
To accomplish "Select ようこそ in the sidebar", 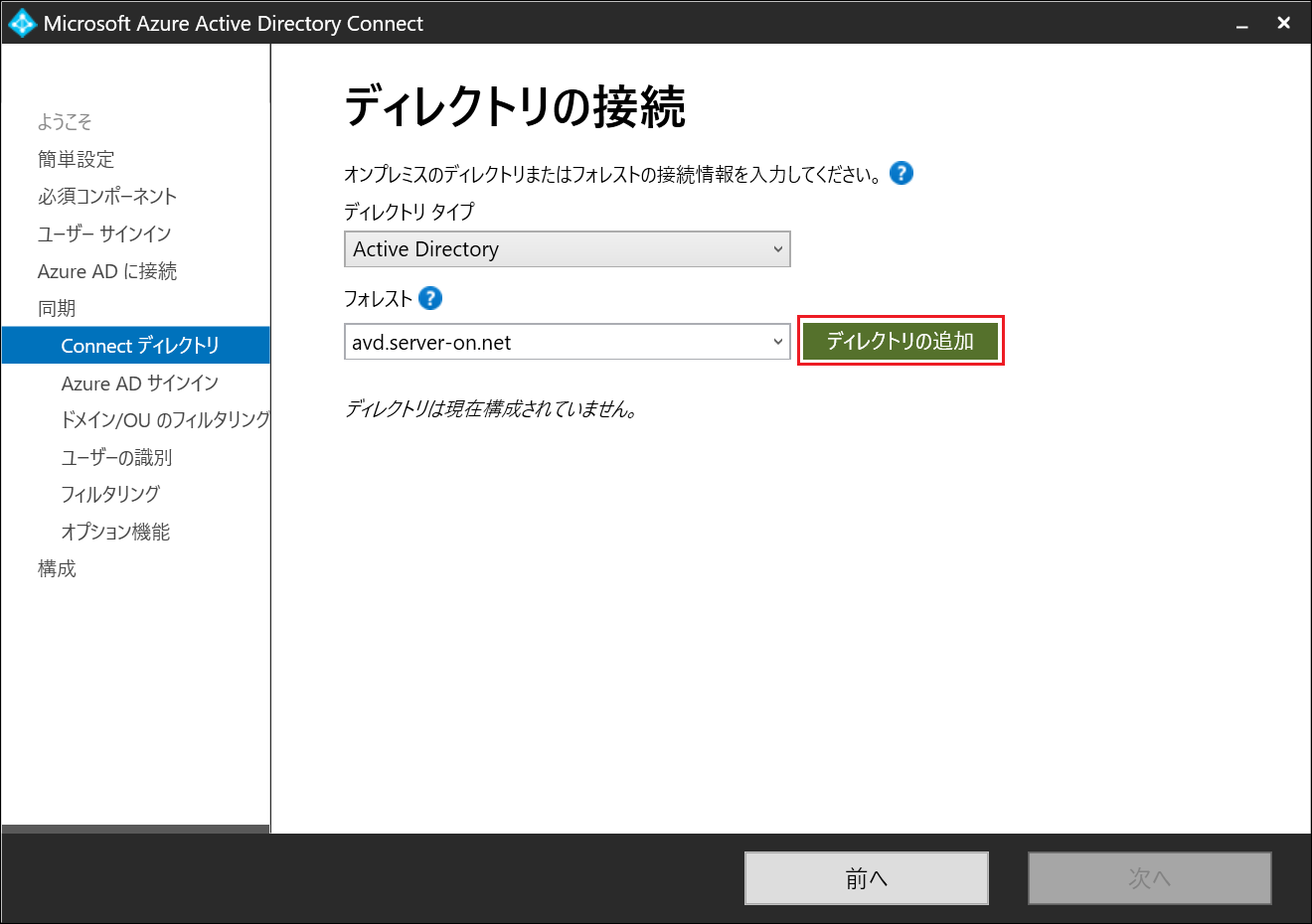I will (x=65, y=121).
